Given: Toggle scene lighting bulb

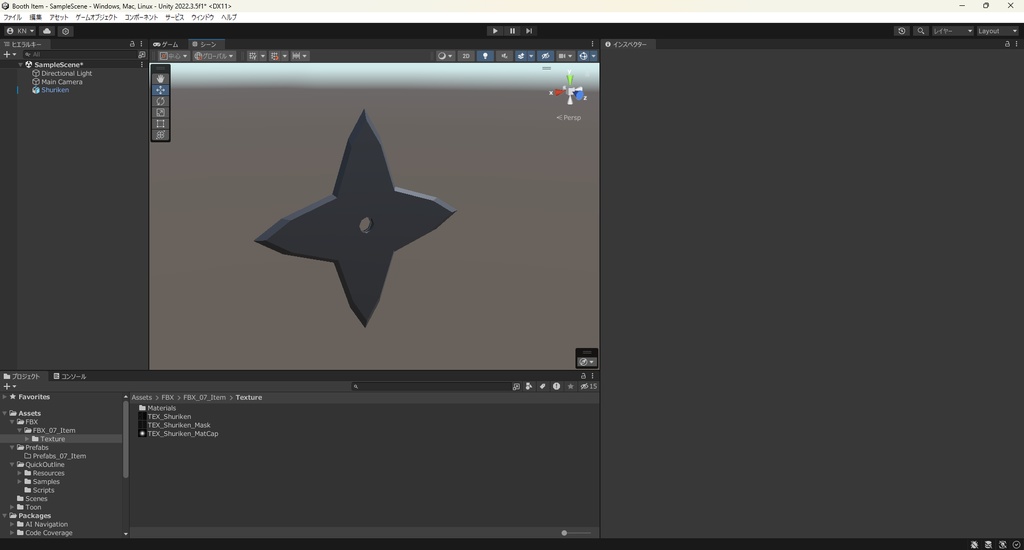Looking at the screenshot, I should [485, 56].
